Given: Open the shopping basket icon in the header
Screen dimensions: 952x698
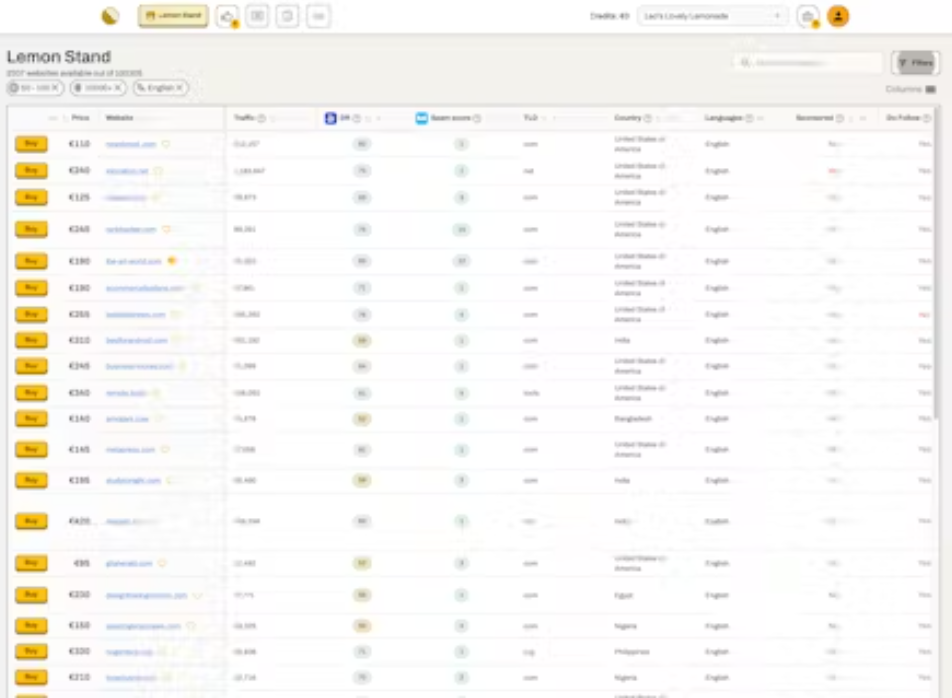Looking at the screenshot, I should pos(808,16).
